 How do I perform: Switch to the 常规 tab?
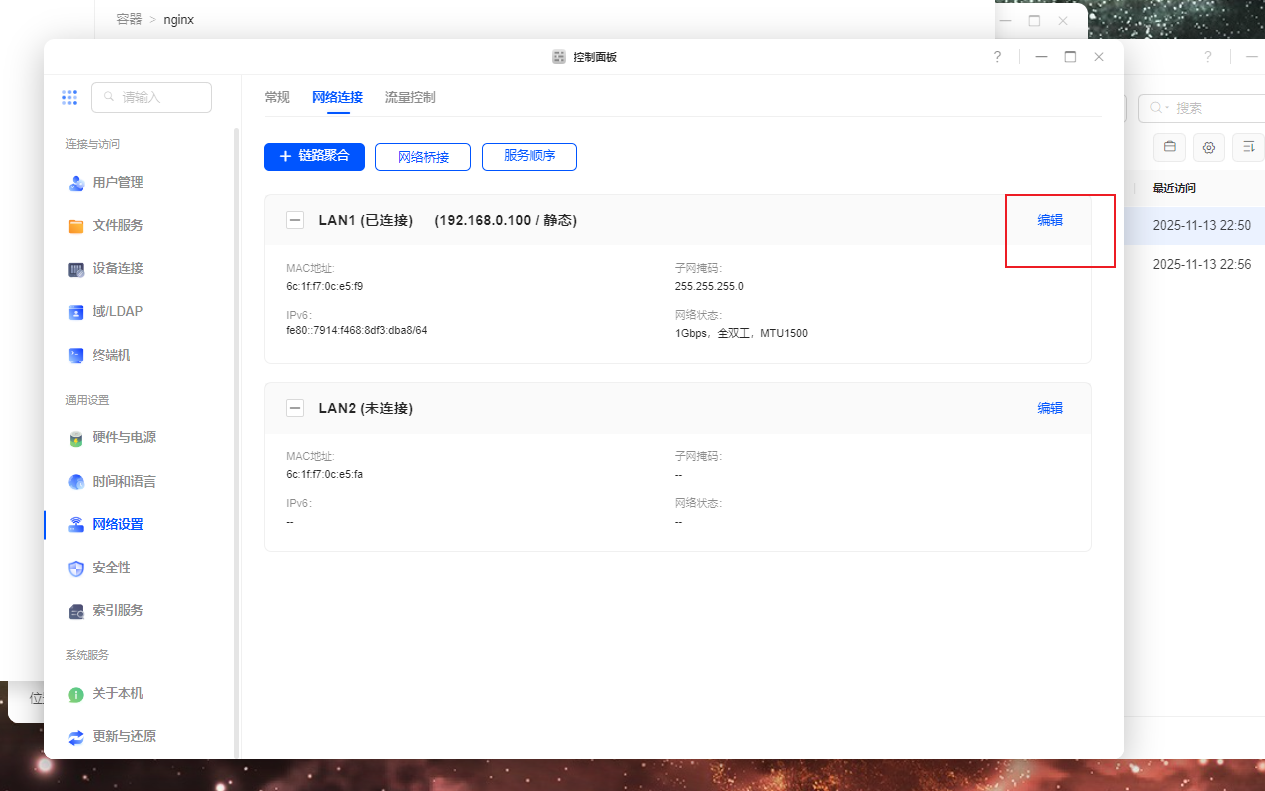pos(277,97)
